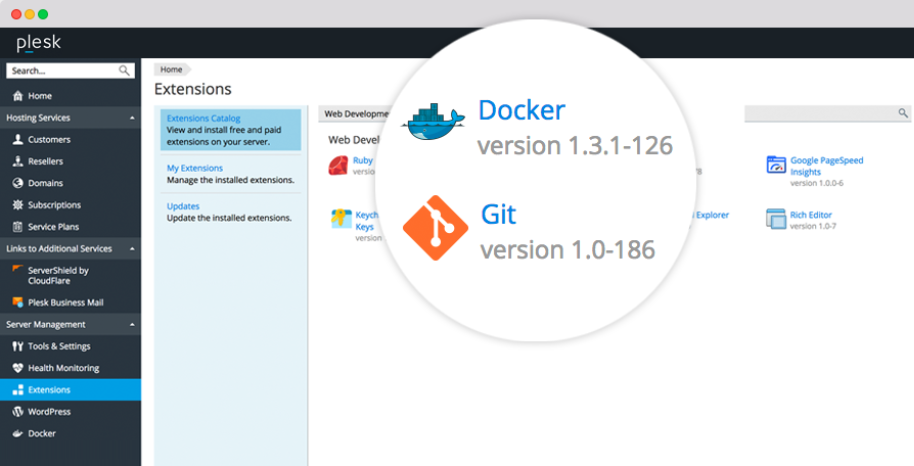
Task: Open Health Monitoring
Action: click(x=64, y=368)
